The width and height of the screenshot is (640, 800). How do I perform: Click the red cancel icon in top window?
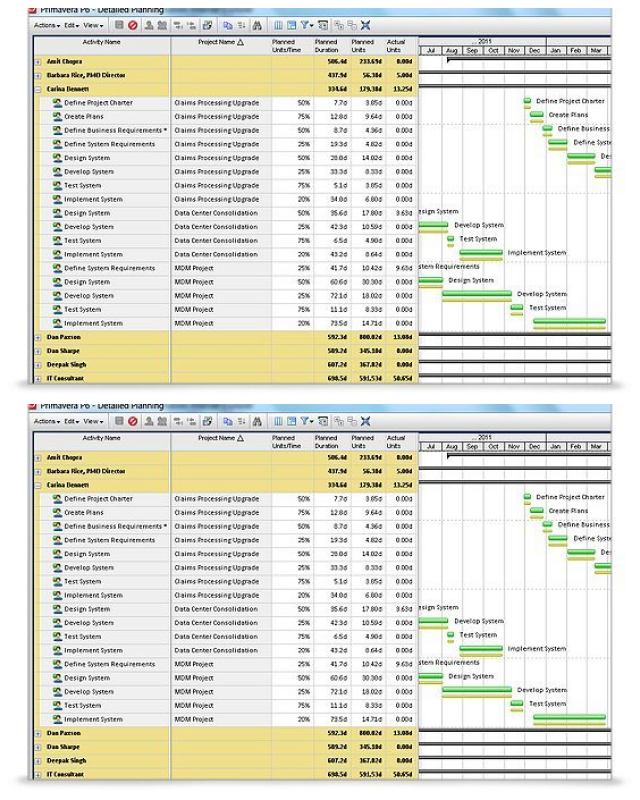(x=133, y=25)
